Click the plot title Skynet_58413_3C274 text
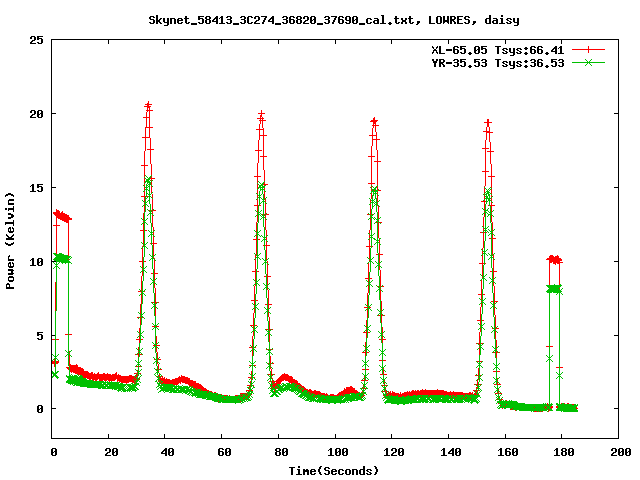The image size is (640, 480). 334,20
